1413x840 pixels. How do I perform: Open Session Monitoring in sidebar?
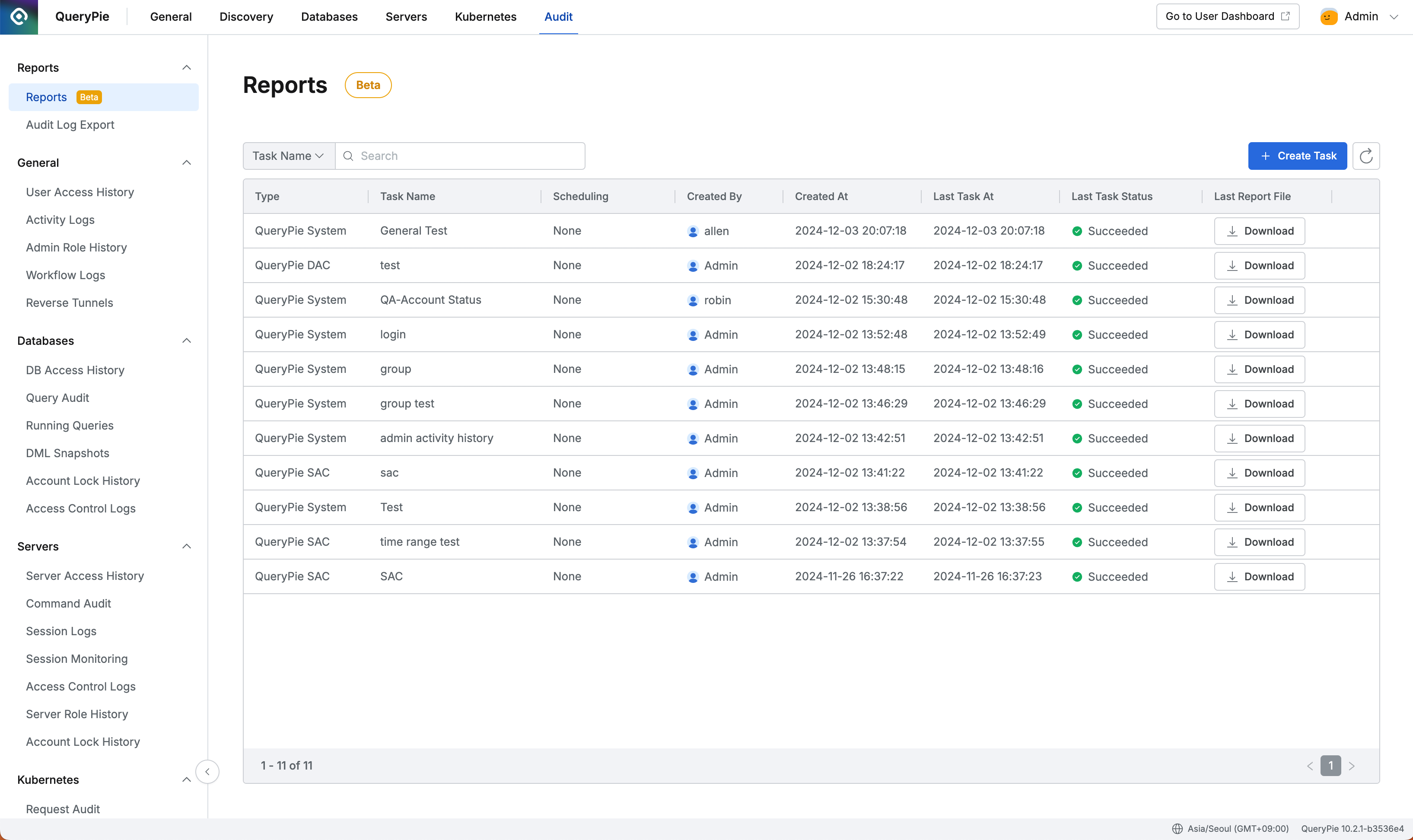77,659
